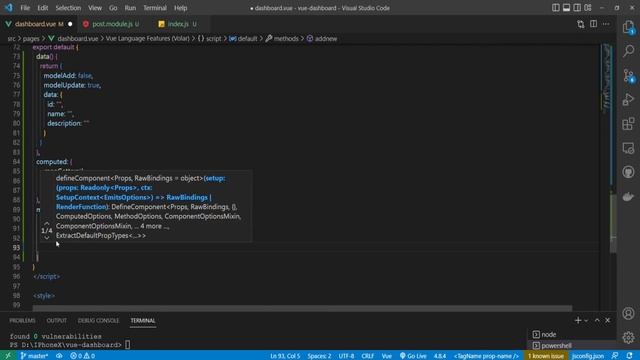This screenshot has height=360, width=640.
Task: Toggle the secondary side bar from the title bar
Action: click(x=577, y=8)
